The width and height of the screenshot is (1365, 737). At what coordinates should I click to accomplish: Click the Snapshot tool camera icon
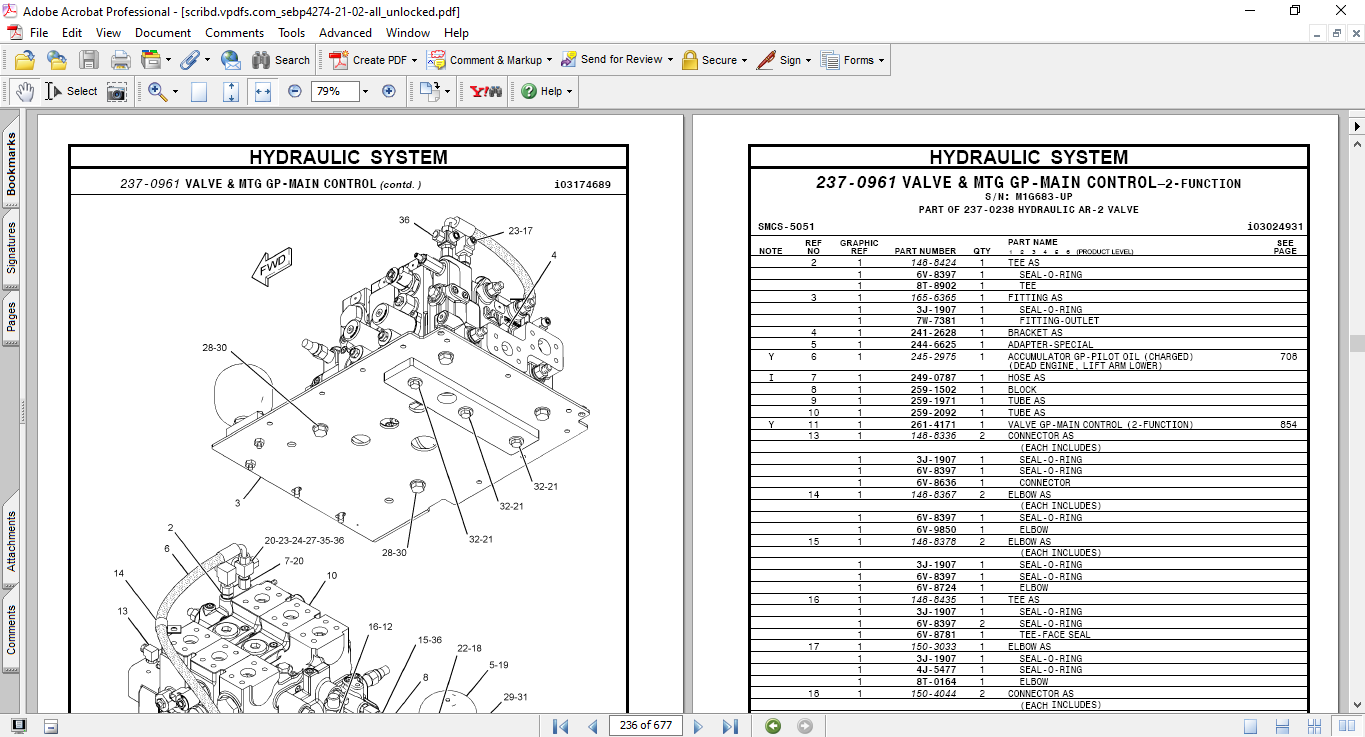(x=117, y=91)
